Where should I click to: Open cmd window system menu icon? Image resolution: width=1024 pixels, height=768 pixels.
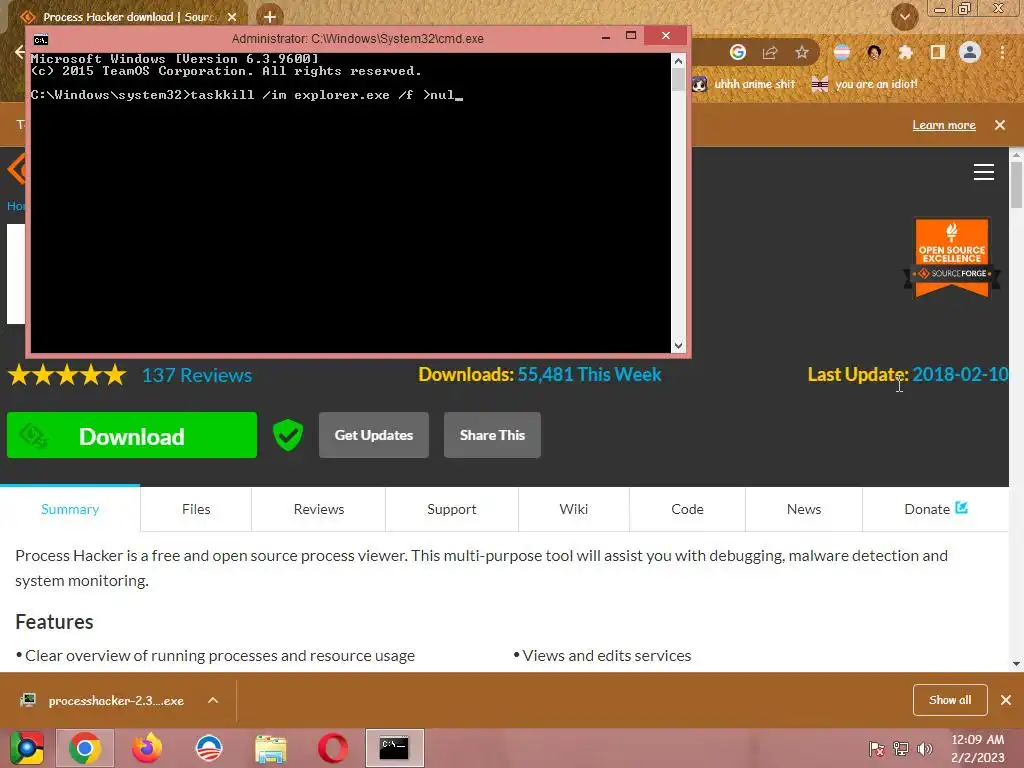click(x=40, y=39)
